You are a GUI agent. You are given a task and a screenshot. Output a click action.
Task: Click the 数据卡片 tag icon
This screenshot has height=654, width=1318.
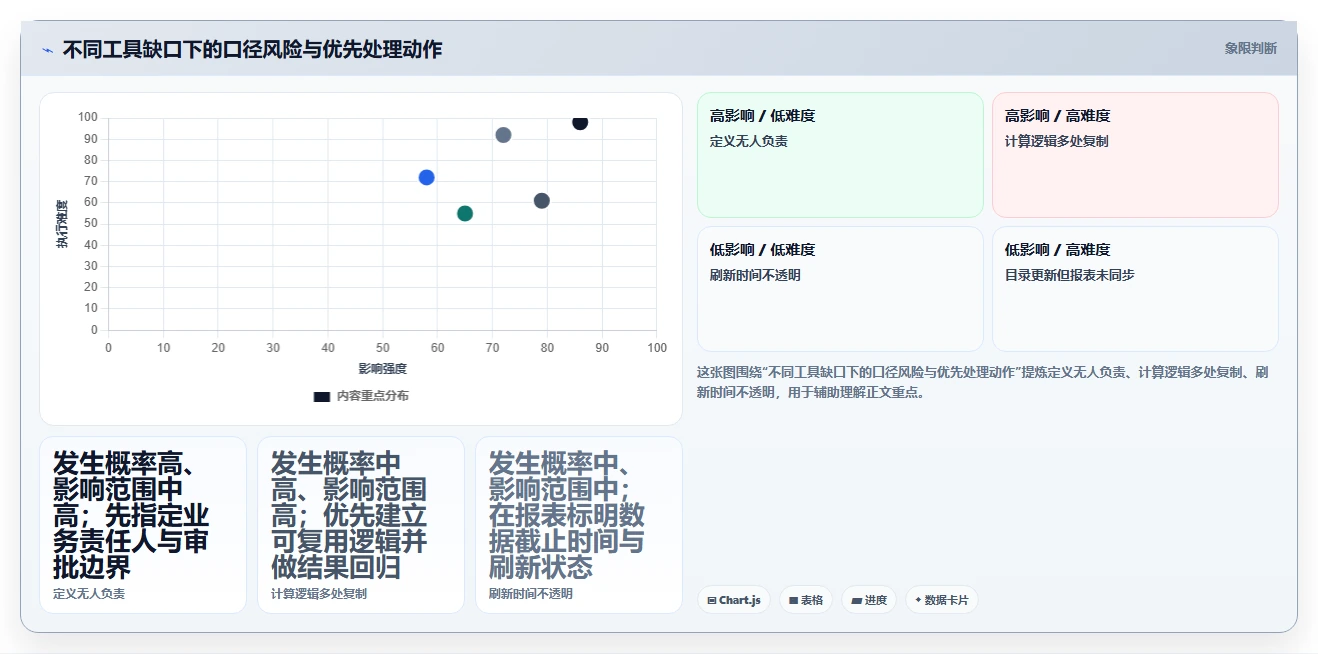pyautogui.click(x=918, y=600)
